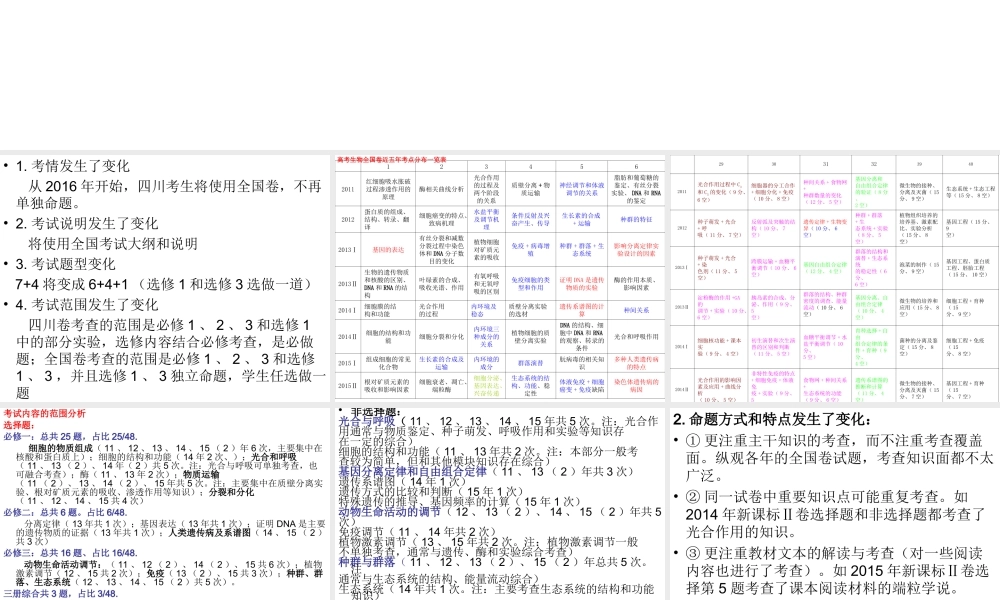Image resolution: width=1000 pixels, height=600 pixels.
Task: Click the row label '2015 I' in the table
Action: tap(348, 363)
